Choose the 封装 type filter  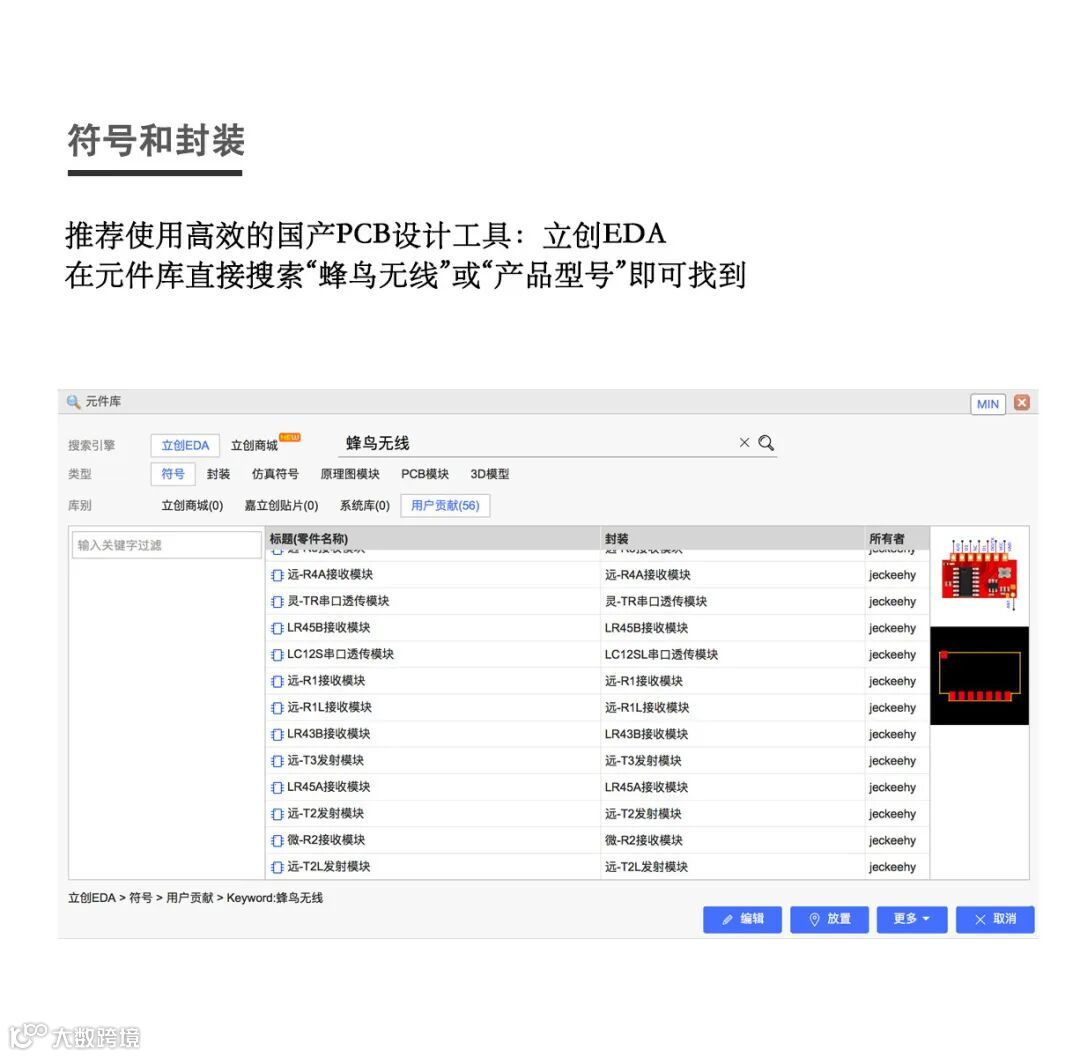pyautogui.click(x=218, y=474)
